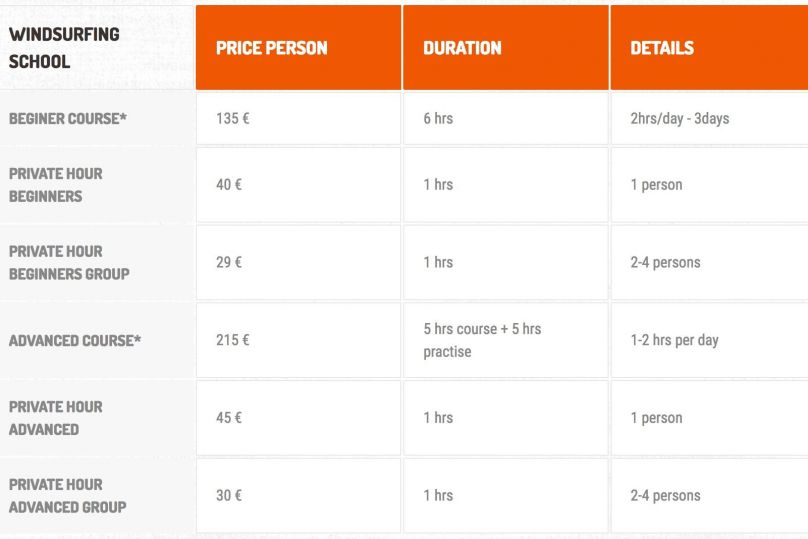
Task: Click the 40 € price cell
Action: (x=229, y=185)
